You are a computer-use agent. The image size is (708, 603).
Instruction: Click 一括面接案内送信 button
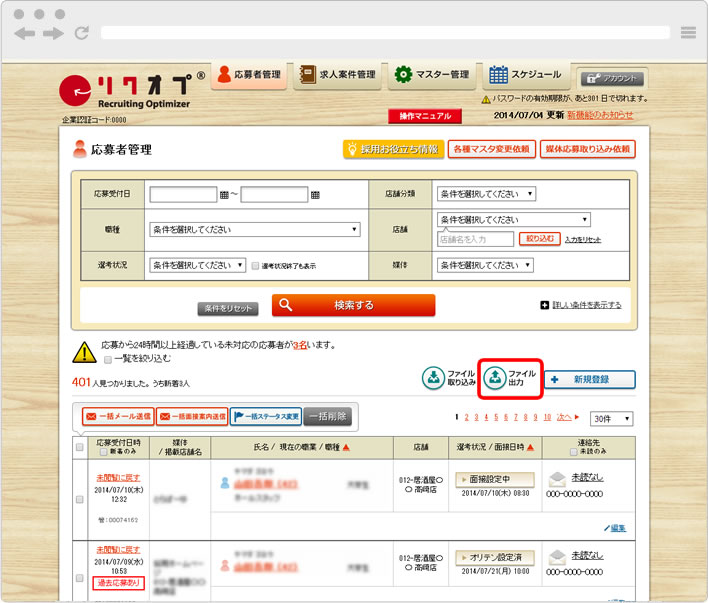(x=192, y=416)
